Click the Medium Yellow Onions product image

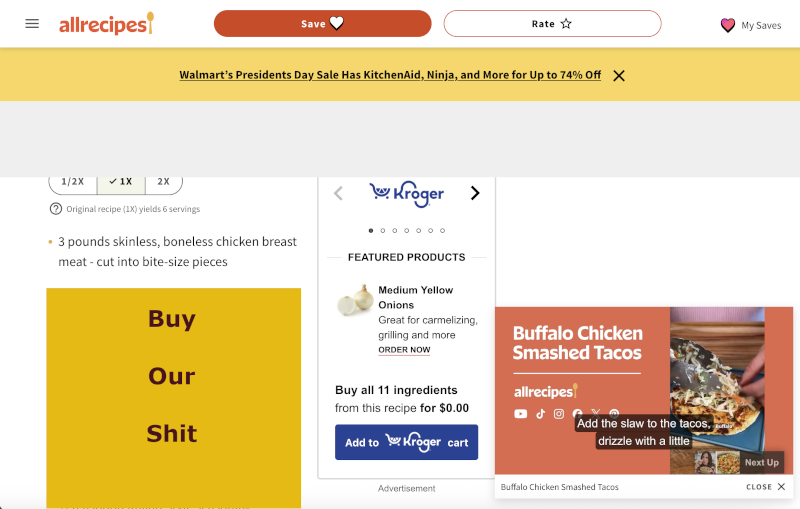coord(355,300)
